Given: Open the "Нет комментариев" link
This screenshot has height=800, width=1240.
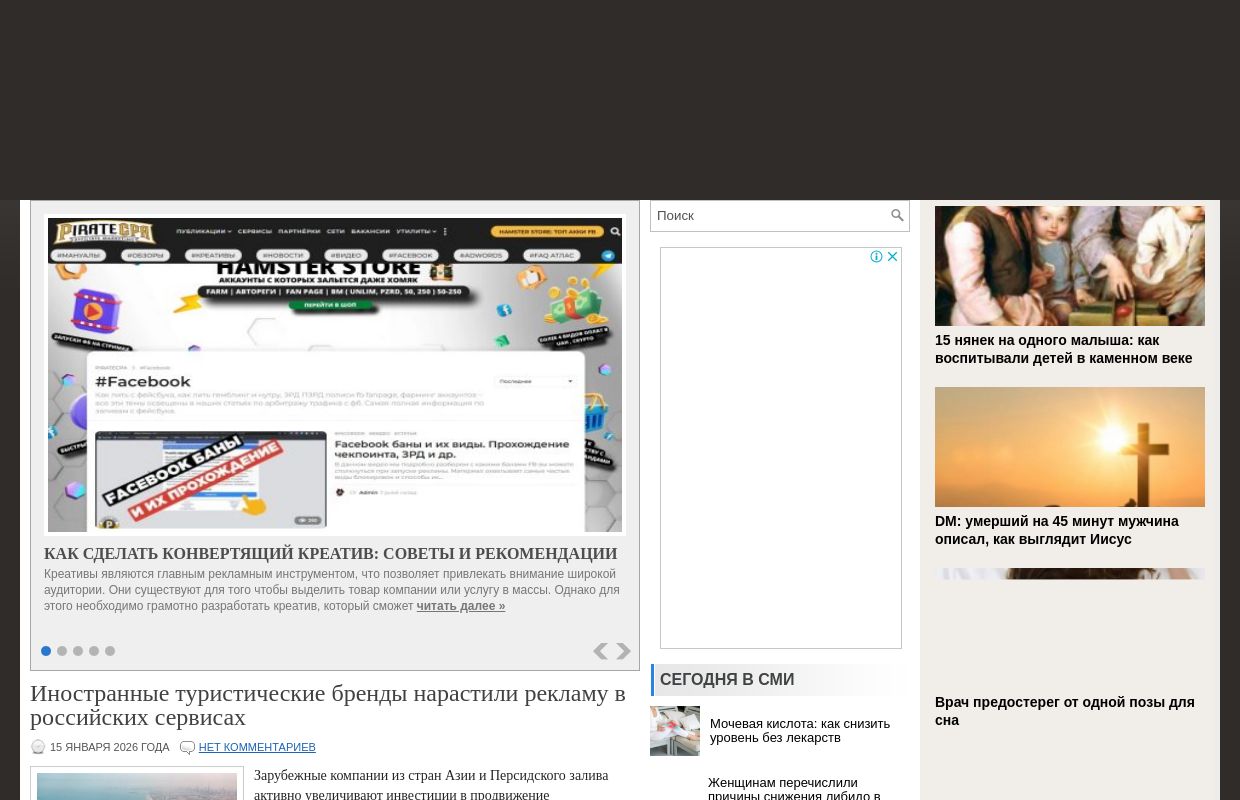Looking at the screenshot, I should 256,748.
